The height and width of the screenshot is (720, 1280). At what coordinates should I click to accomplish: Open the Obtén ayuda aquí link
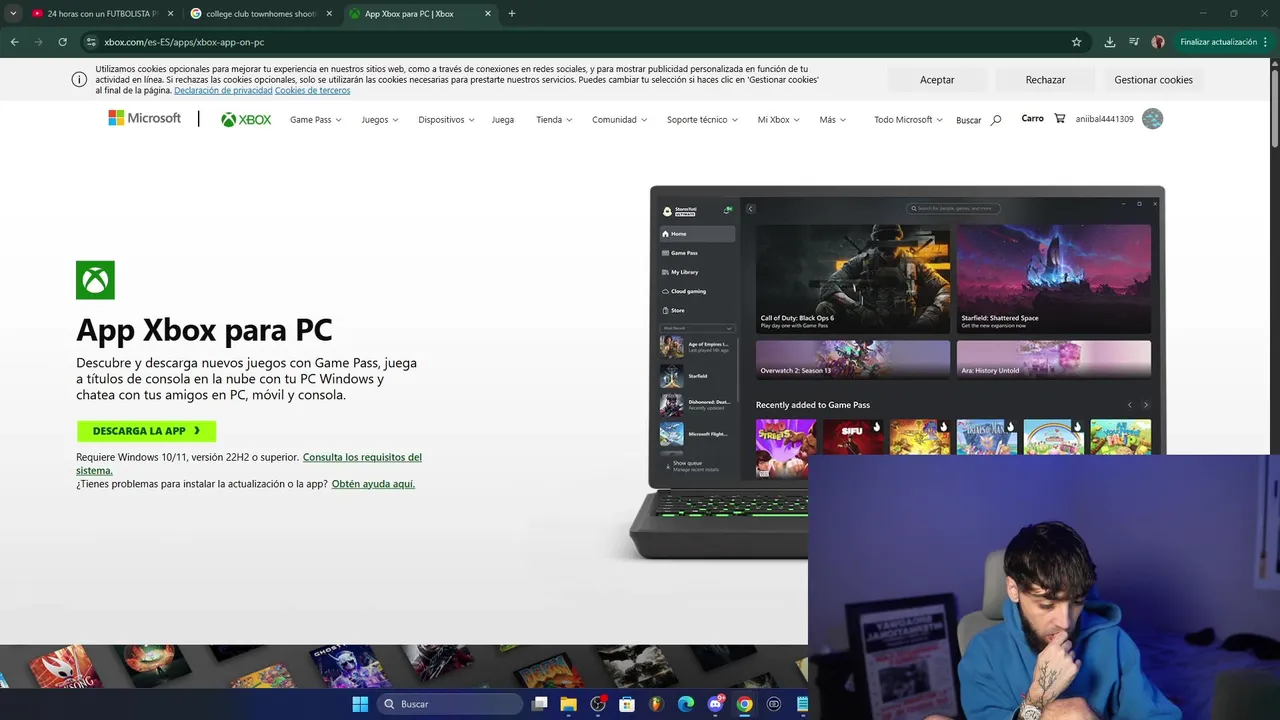tap(373, 484)
